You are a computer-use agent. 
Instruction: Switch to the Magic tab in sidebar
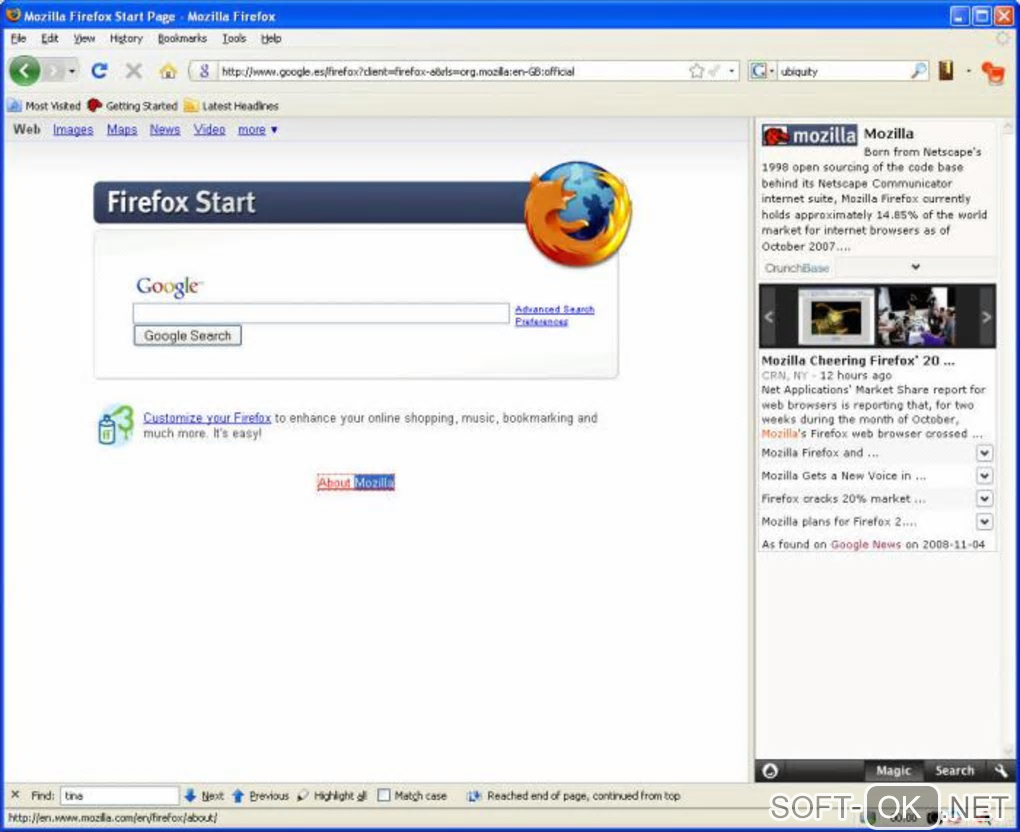(893, 770)
